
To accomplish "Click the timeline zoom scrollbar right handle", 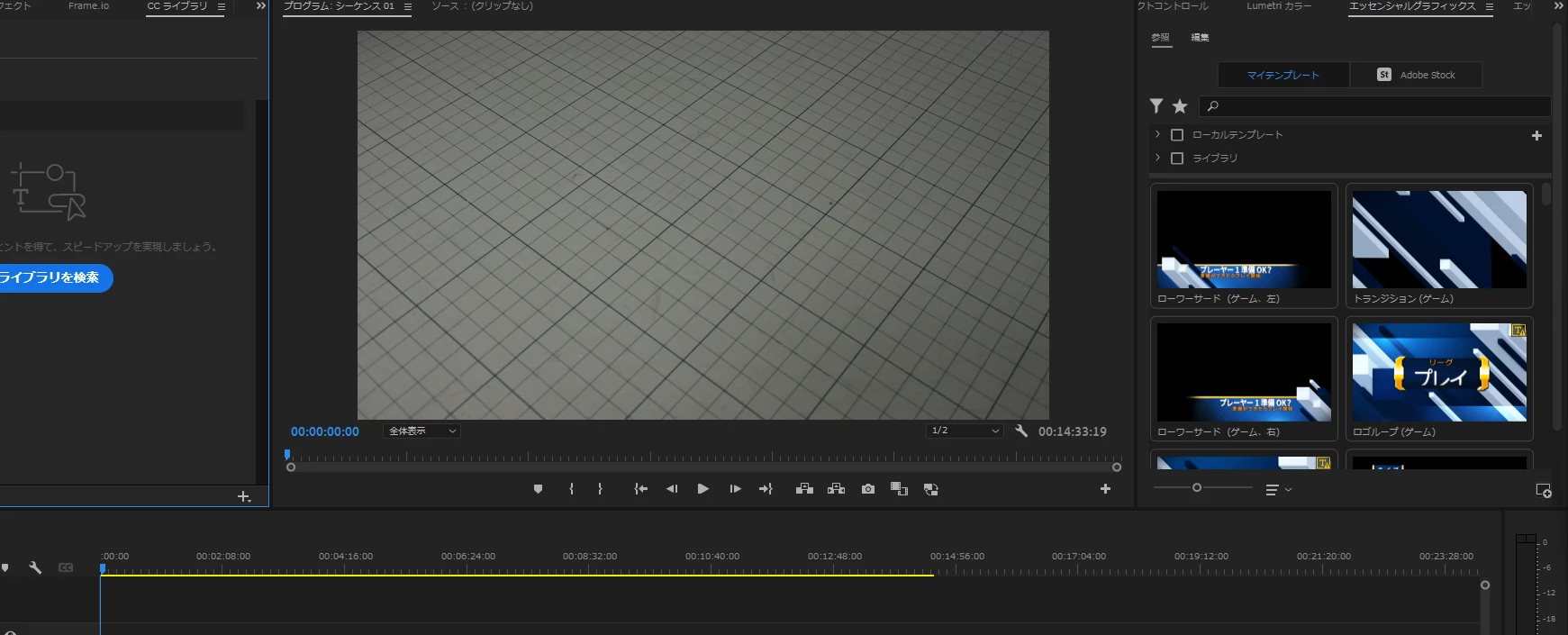I will pyautogui.click(x=1485, y=585).
